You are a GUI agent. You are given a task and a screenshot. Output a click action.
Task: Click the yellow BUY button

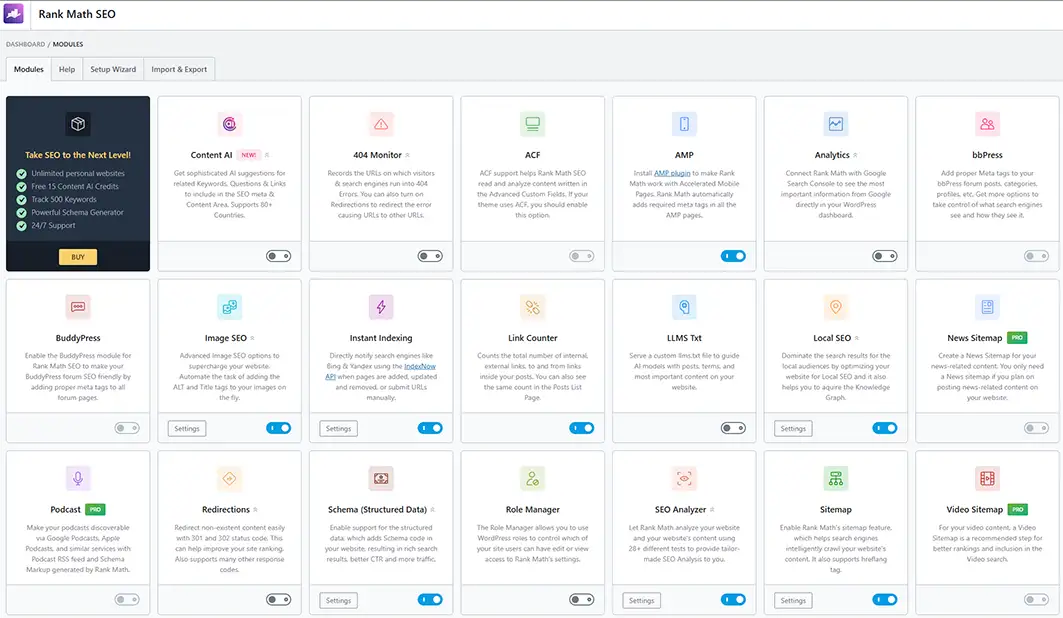click(x=78, y=257)
